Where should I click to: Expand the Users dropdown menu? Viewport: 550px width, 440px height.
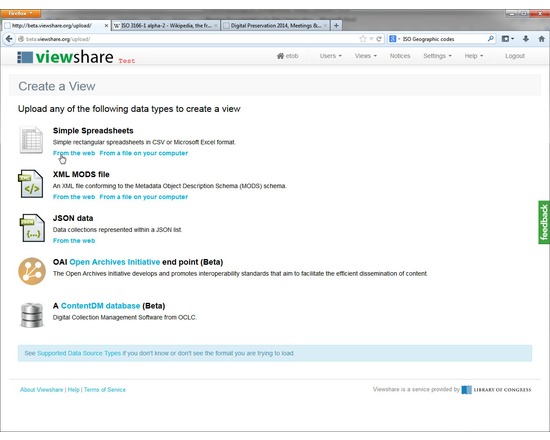point(330,56)
